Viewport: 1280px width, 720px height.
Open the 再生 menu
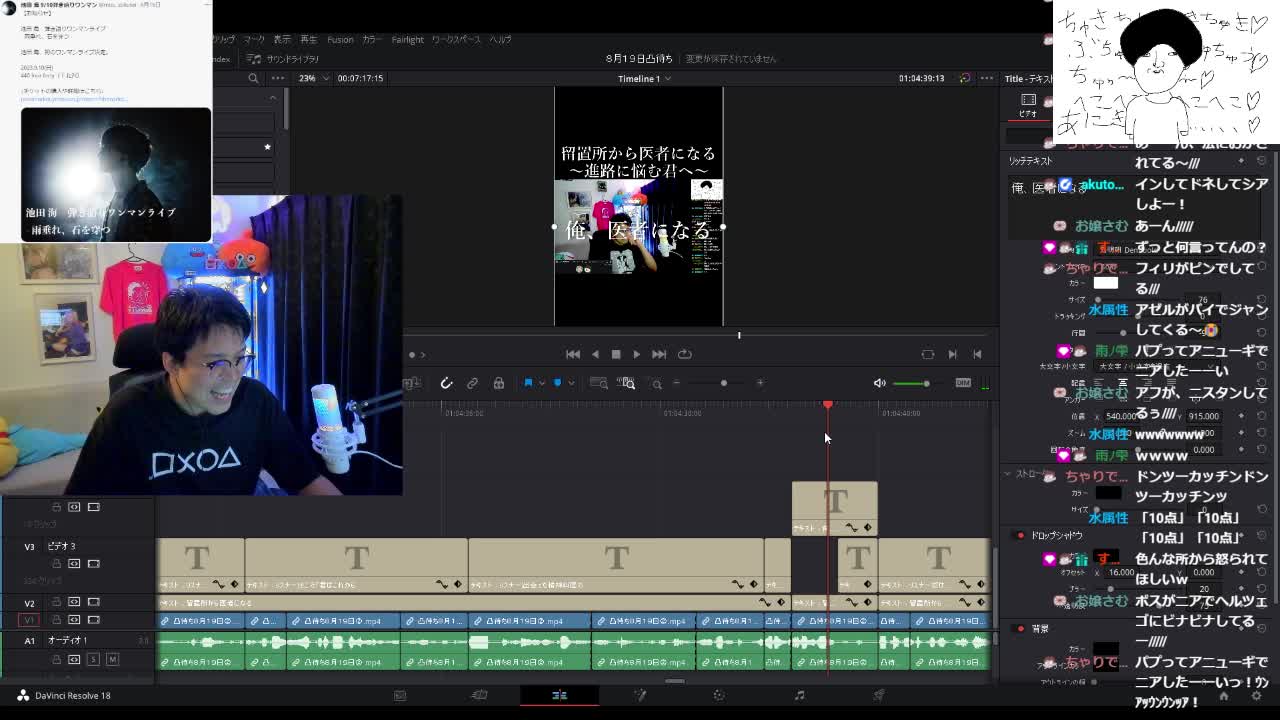[x=309, y=39]
